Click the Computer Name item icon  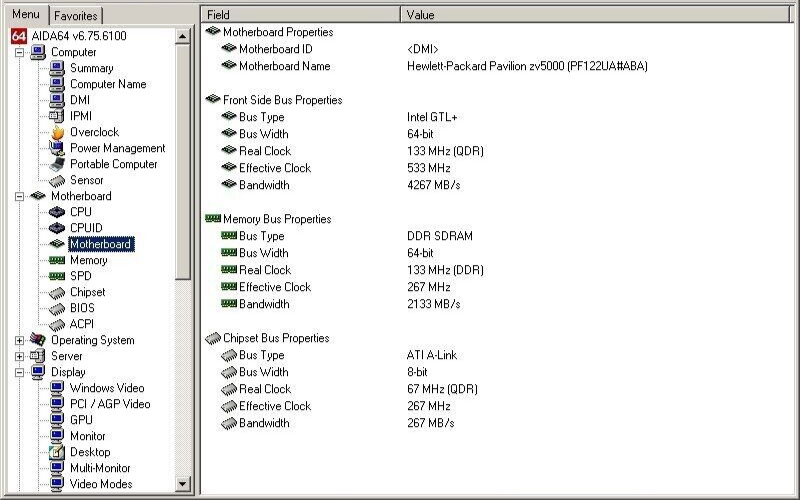57,84
